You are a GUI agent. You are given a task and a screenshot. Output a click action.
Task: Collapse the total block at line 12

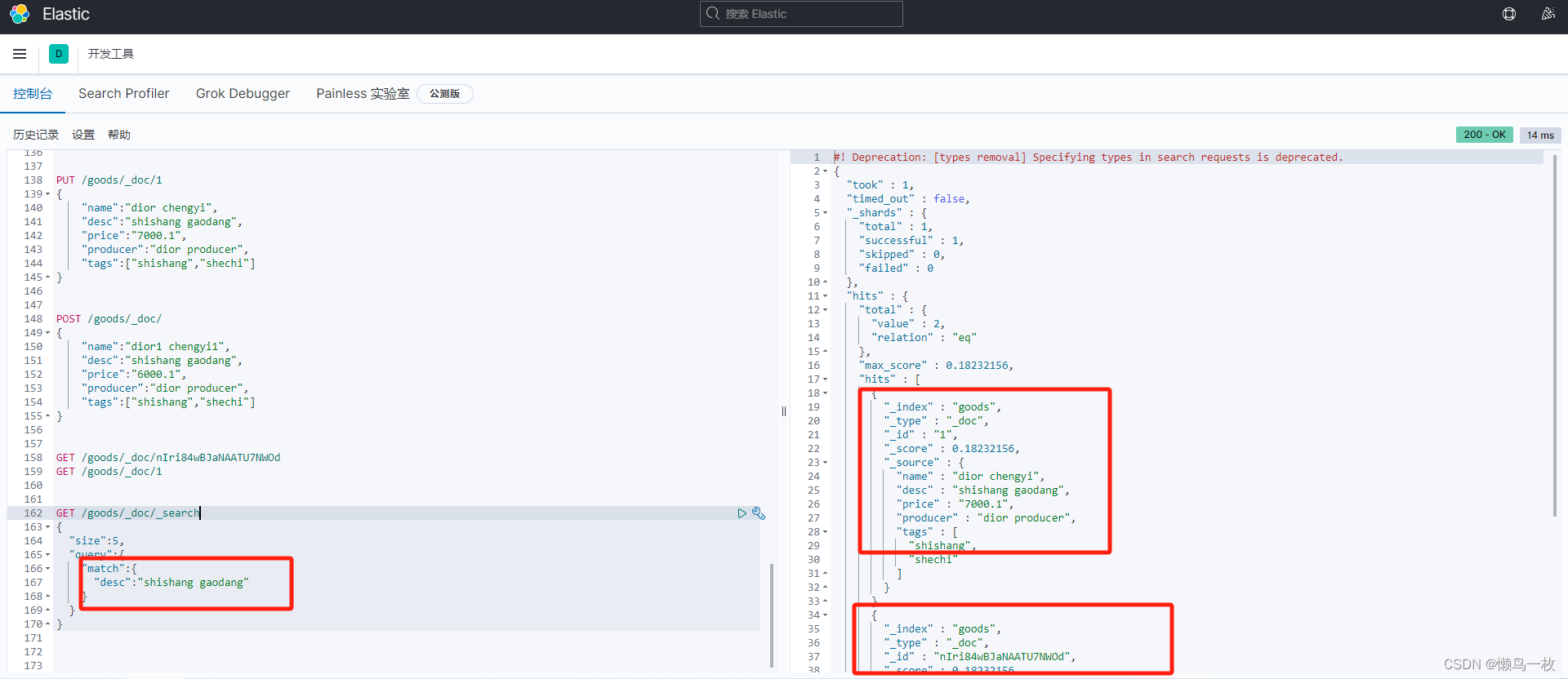pos(825,310)
